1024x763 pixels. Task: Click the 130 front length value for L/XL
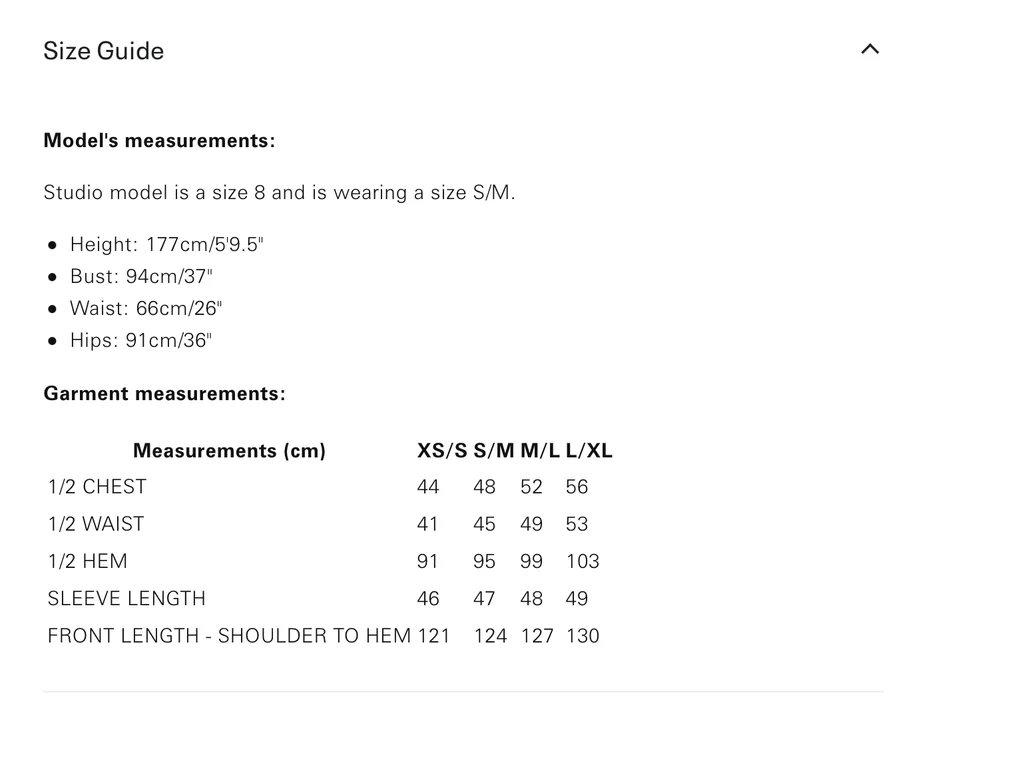[x=583, y=636]
